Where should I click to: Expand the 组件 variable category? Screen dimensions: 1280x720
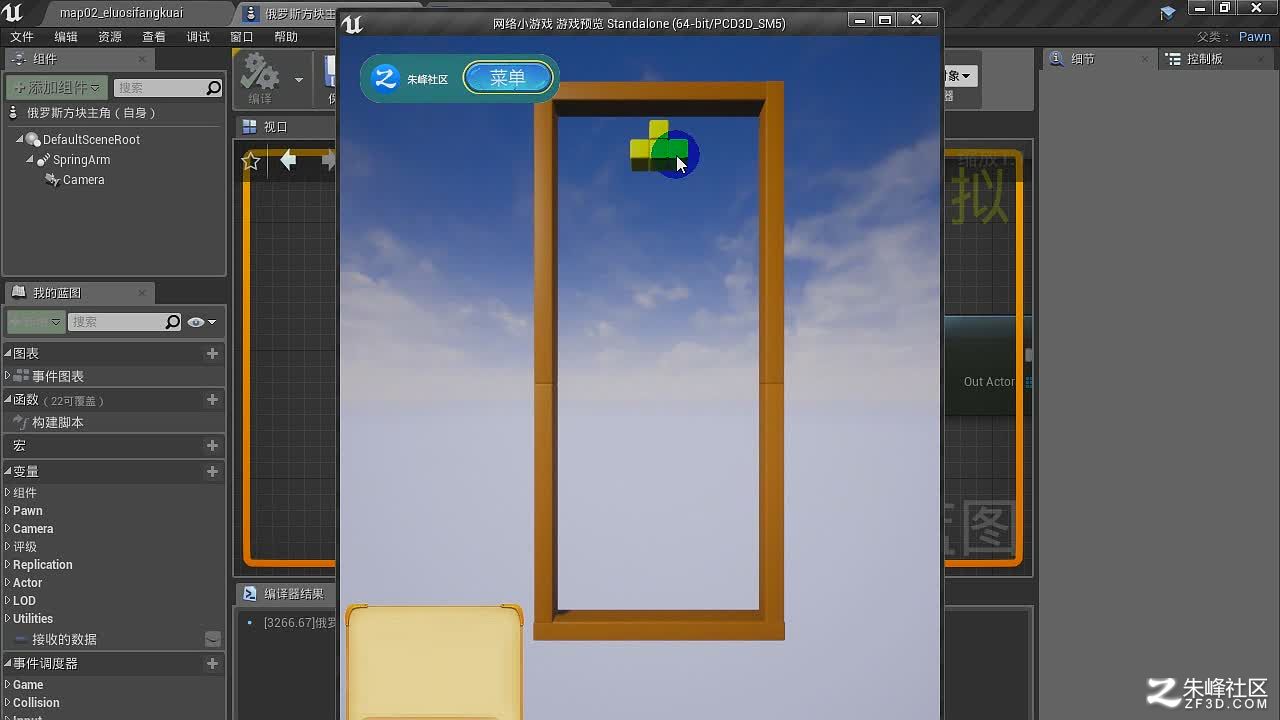click(8, 492)
